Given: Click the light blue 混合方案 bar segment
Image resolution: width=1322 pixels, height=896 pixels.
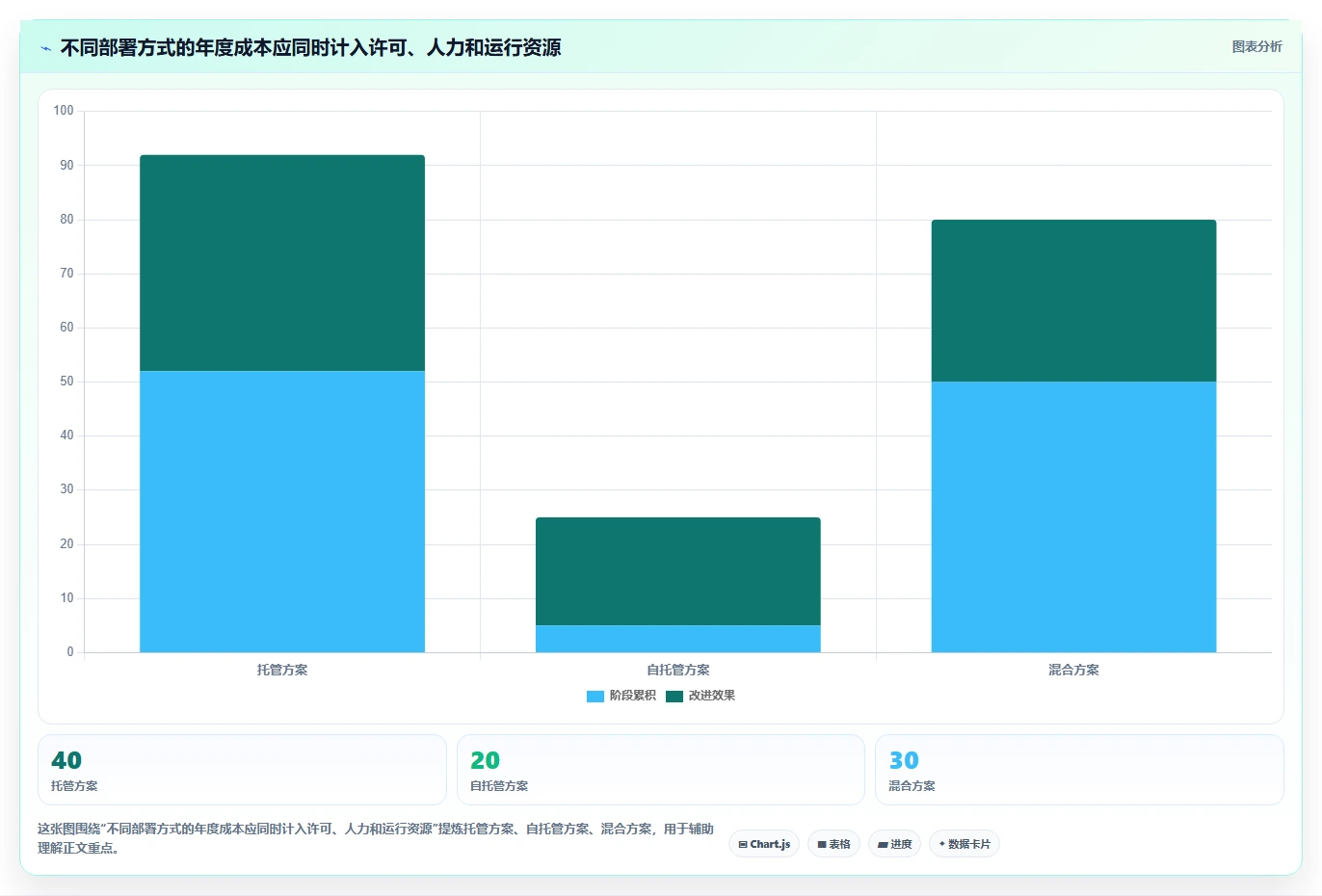Looking at the screenshot, I should (x=1073, y=517).
